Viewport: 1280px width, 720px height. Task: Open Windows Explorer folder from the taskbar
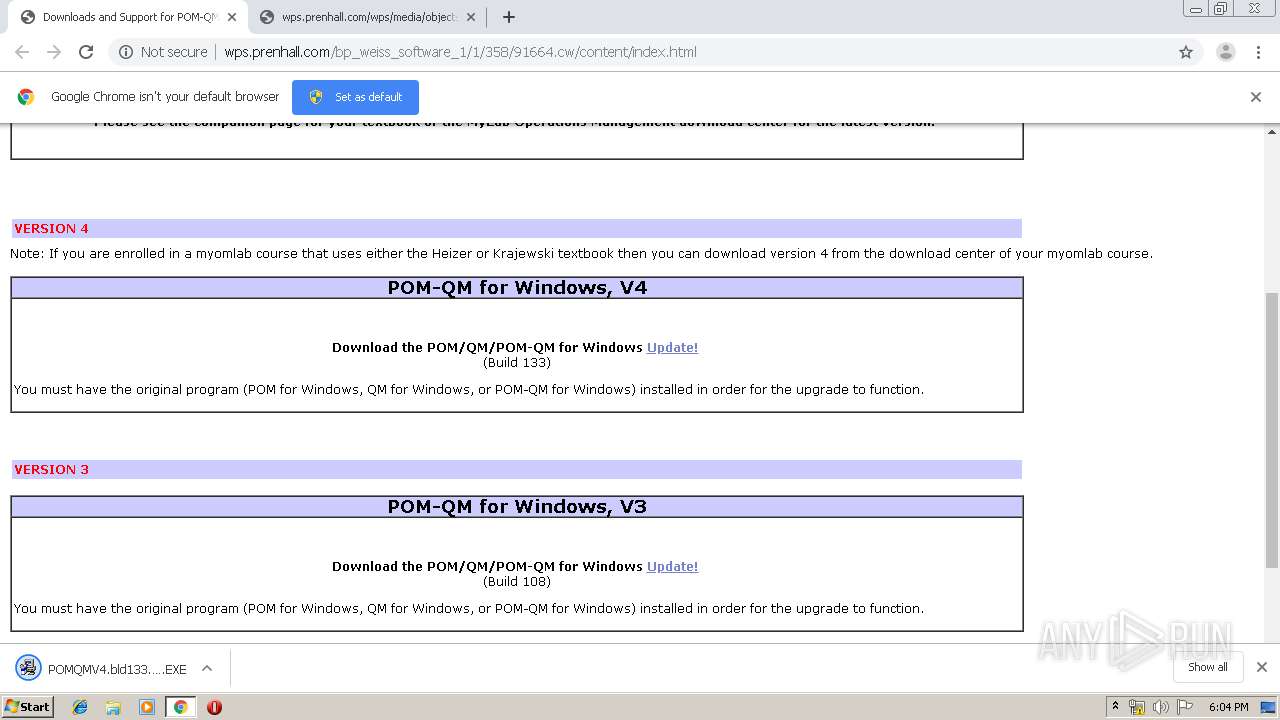(x=113, y=706)
